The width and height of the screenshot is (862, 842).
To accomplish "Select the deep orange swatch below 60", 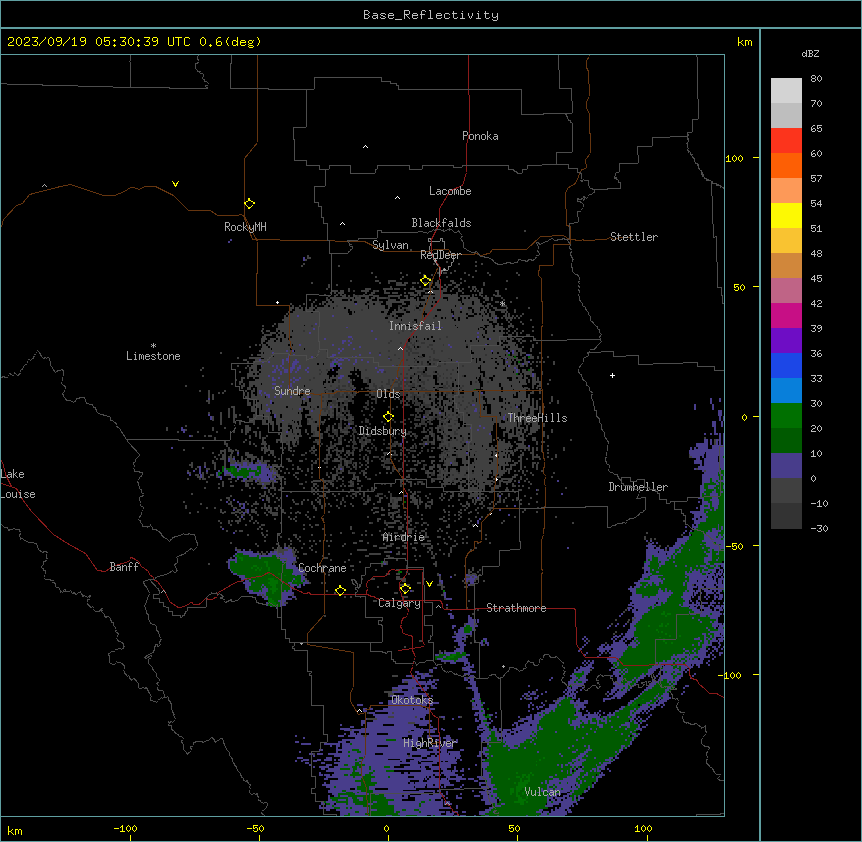I will click(x=786, y=165).
